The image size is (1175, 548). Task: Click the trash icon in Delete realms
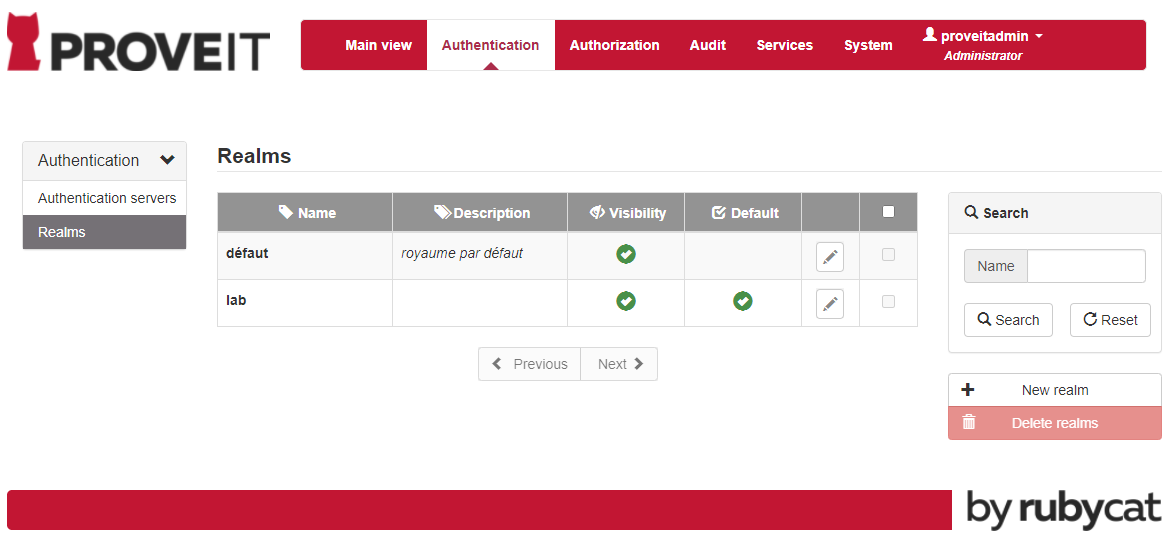[x=968, y=423]
